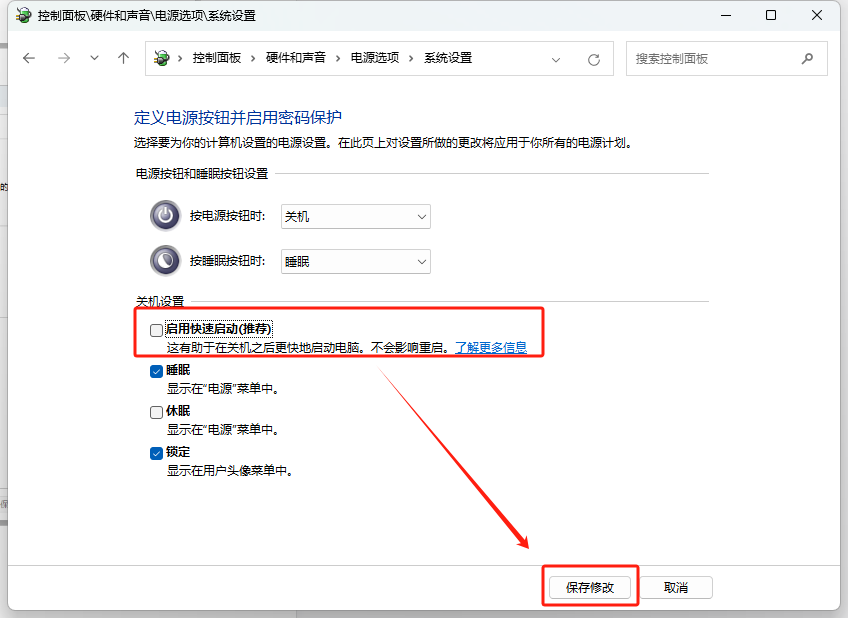Click the sleep button moon icon
This screenshot has width=848, height=618.
pos(165,260)
